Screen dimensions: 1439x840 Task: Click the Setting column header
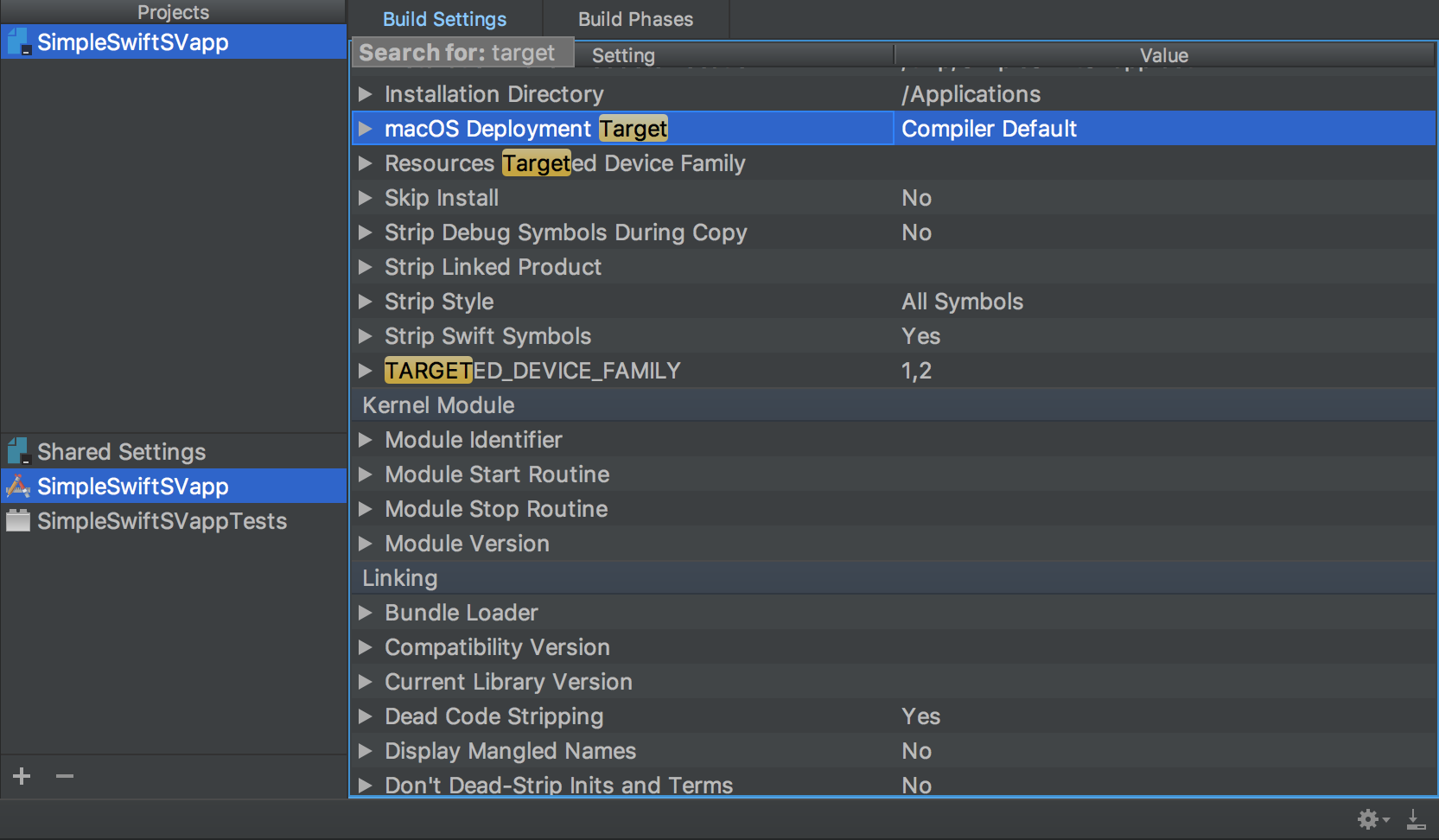tap(623, 55)
